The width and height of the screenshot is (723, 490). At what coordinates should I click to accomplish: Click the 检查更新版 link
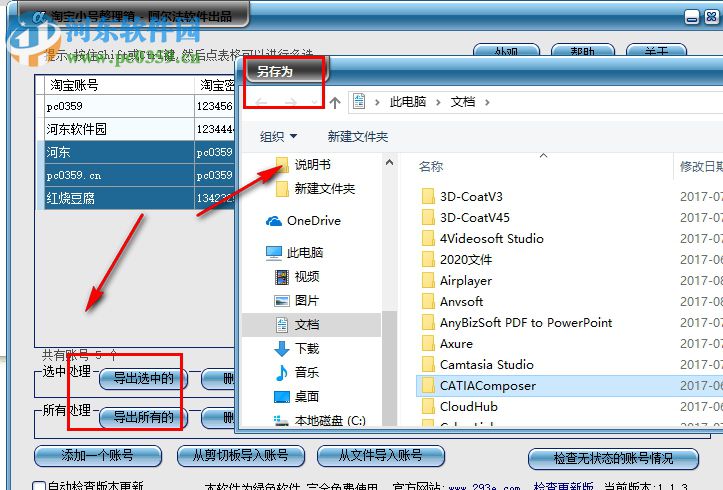[x=563, y=486]
